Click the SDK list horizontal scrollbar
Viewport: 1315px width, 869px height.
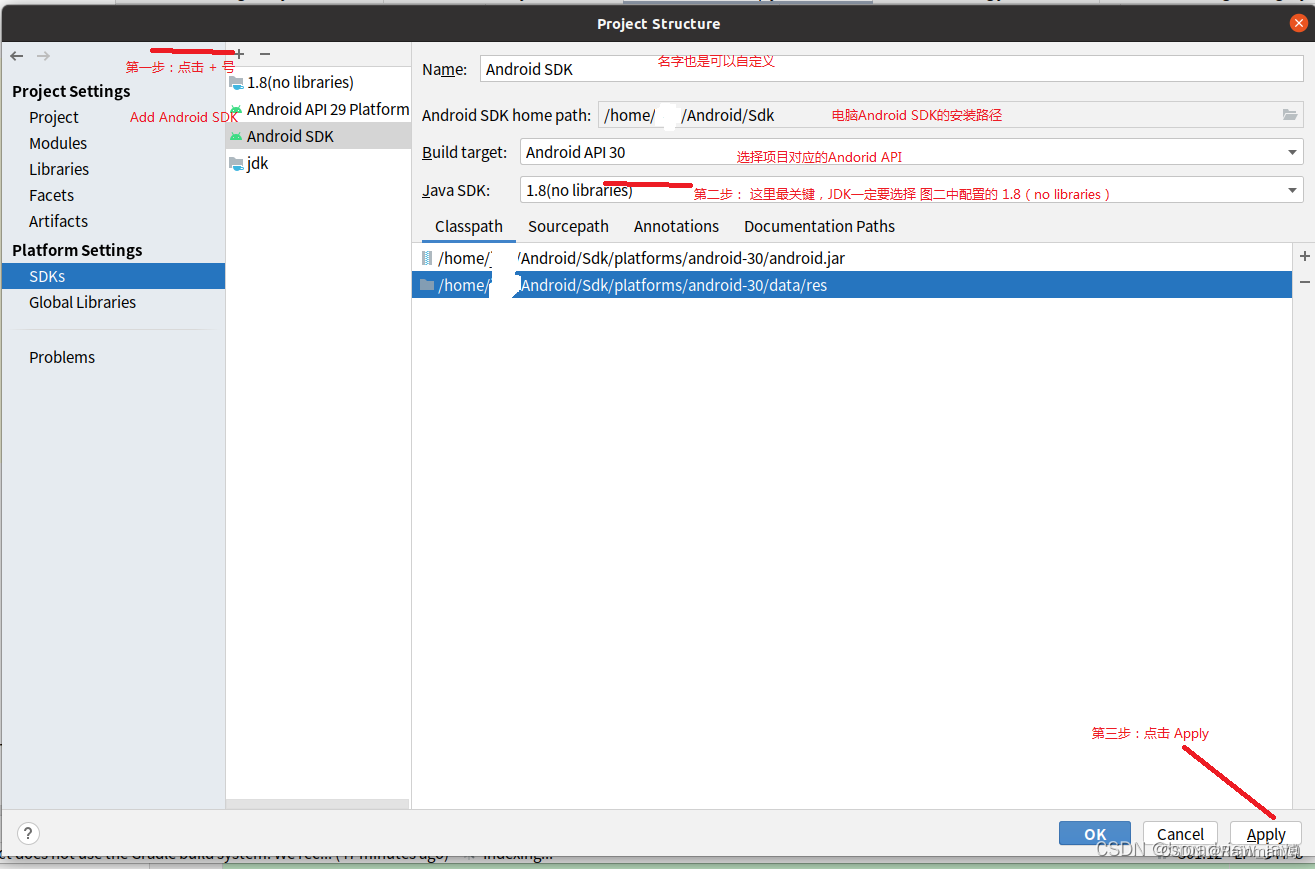coord(318,803)
